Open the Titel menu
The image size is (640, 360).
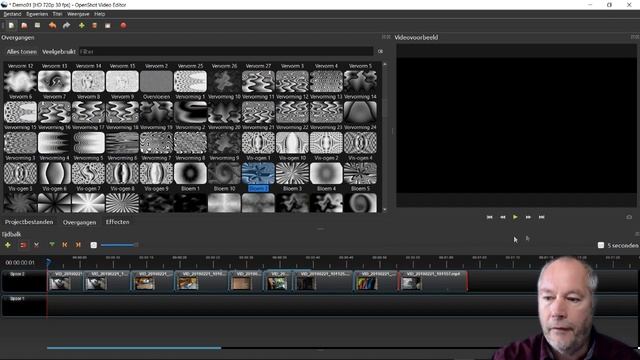[x=57, y=14]
